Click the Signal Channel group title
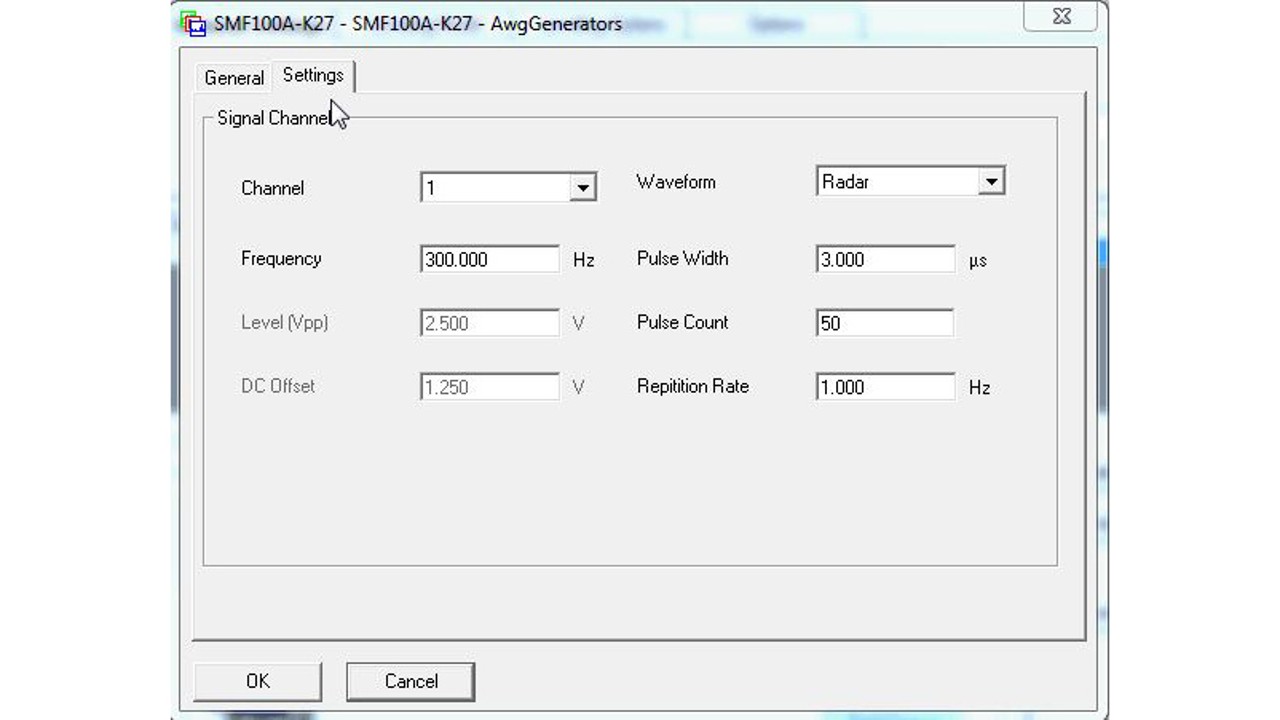Viewport: 1280px width, 720px height. pyautogui.click(x=273, y=118)
